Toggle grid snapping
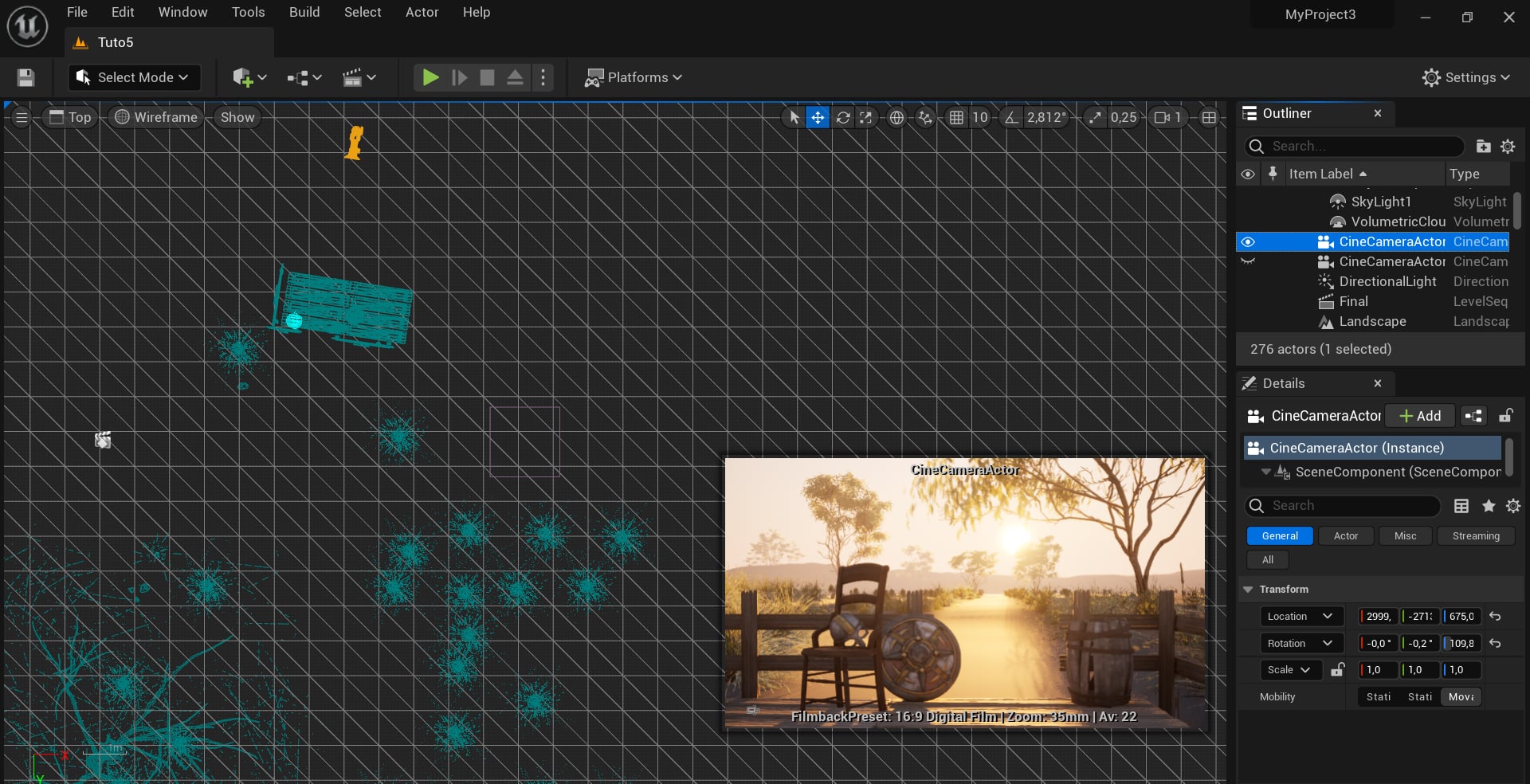The image size is (1530, 784). 956,117
